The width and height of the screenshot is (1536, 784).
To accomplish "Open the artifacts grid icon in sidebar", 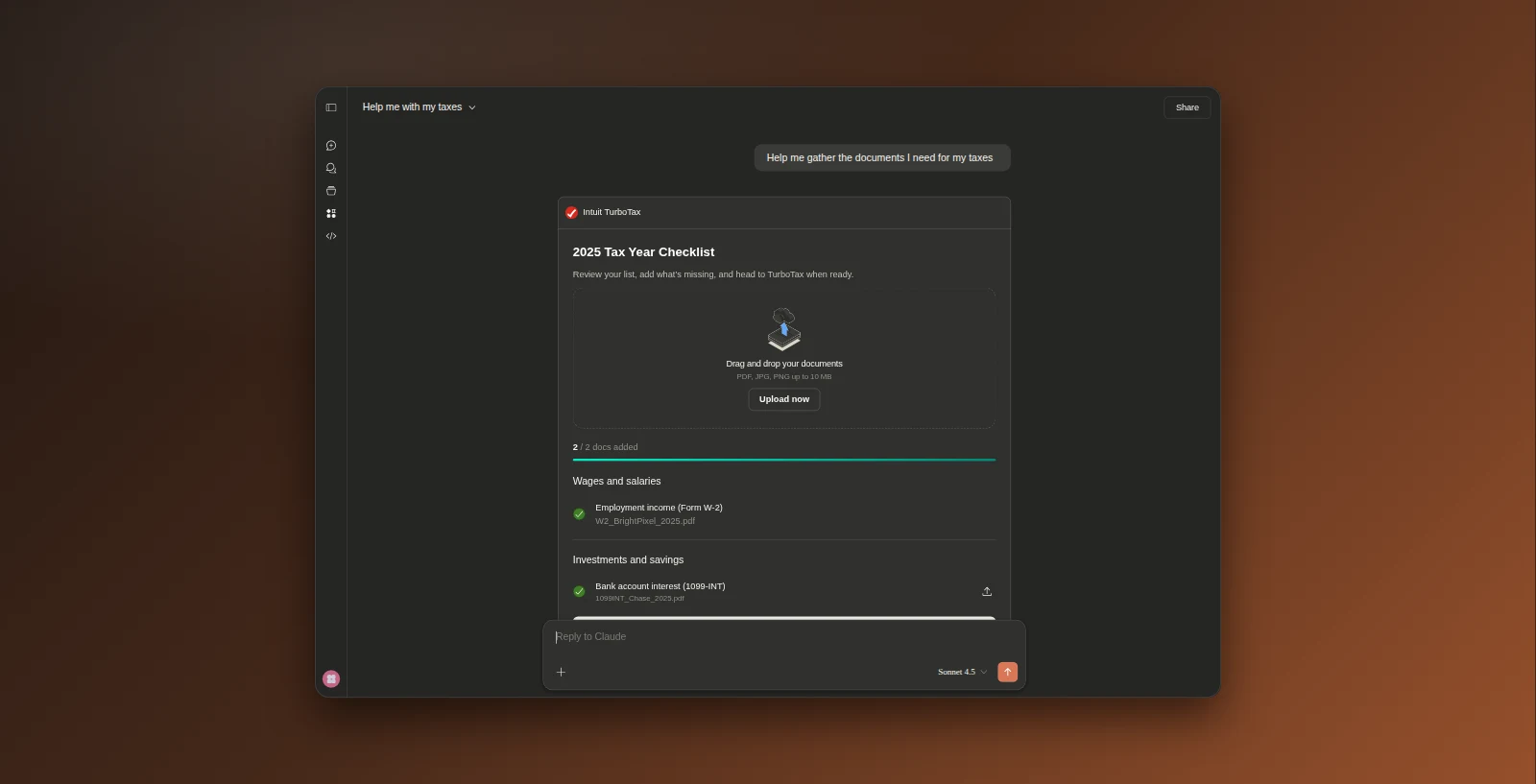I will pyautogui.click(x=331, y=213).
